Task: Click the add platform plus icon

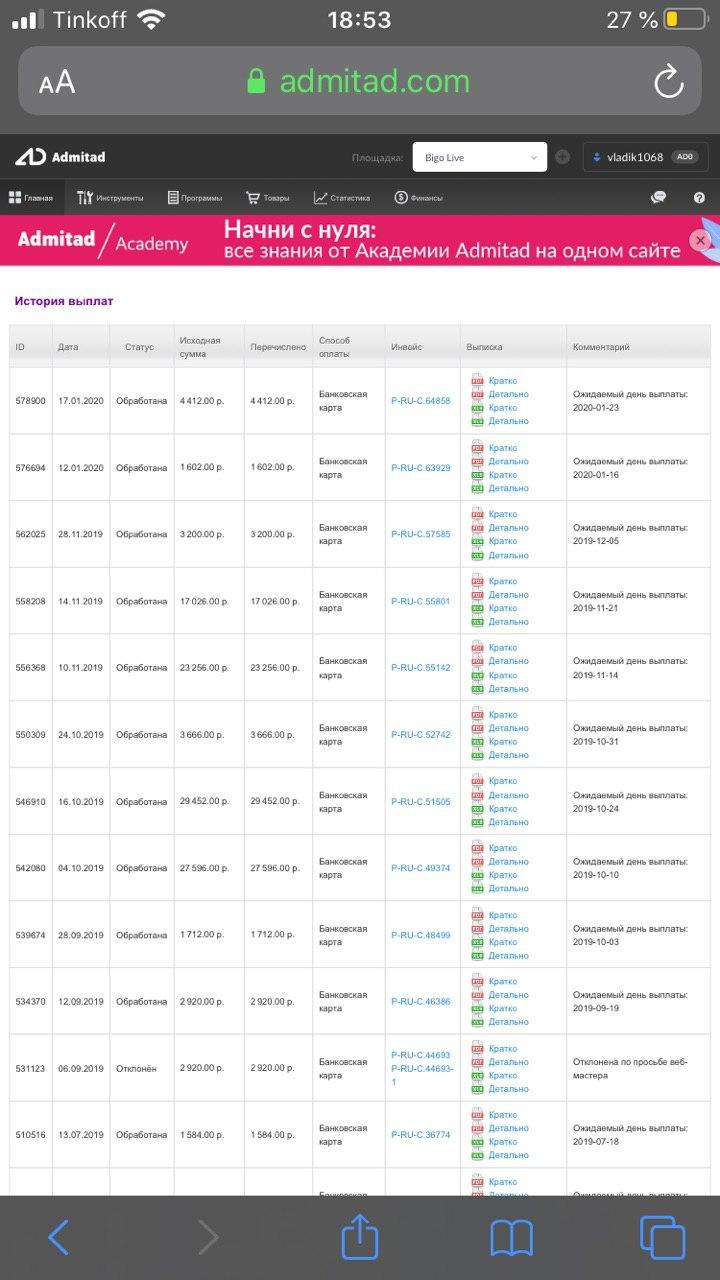Action: pos(563,157)
